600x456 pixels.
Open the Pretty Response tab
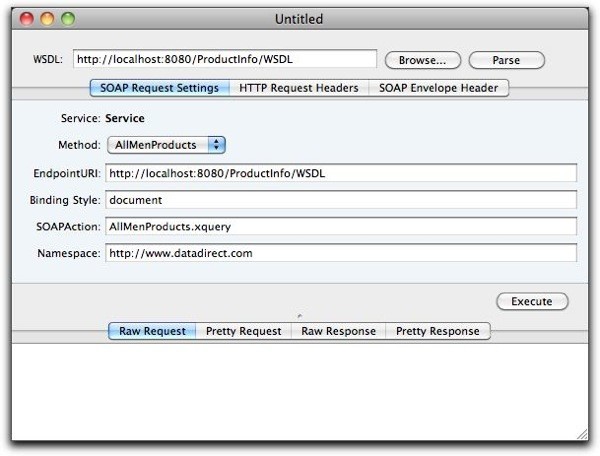point(437,331)
